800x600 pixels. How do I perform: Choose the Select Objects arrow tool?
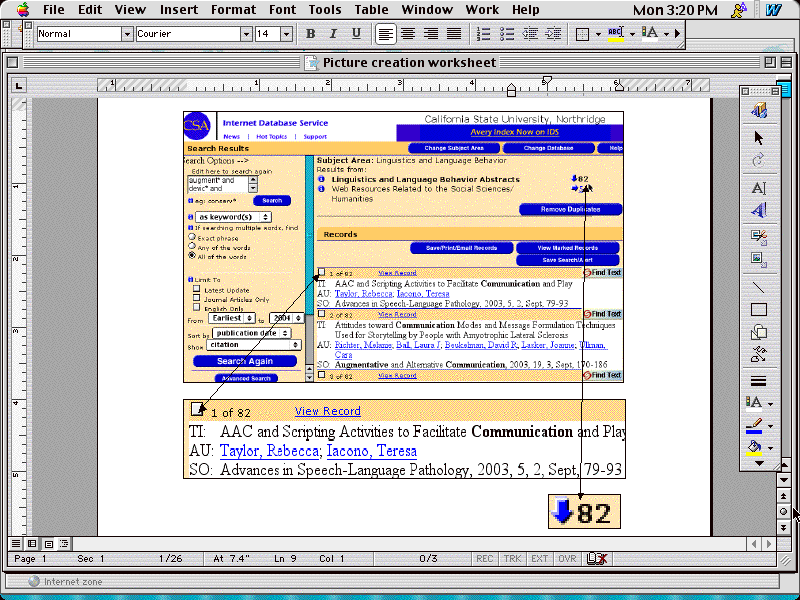759,138
